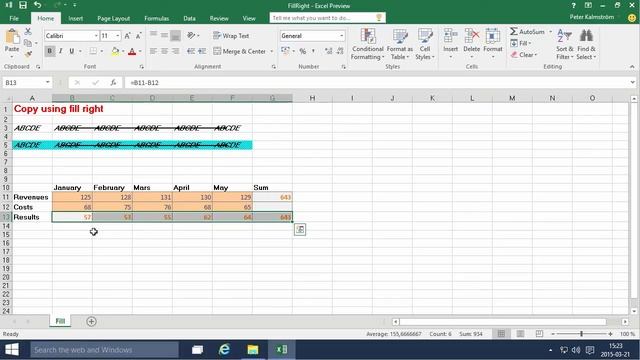Screen dimensions: 640x360
Task: Expand the Name Box dropdown
Action: click(x=48, y=82)
